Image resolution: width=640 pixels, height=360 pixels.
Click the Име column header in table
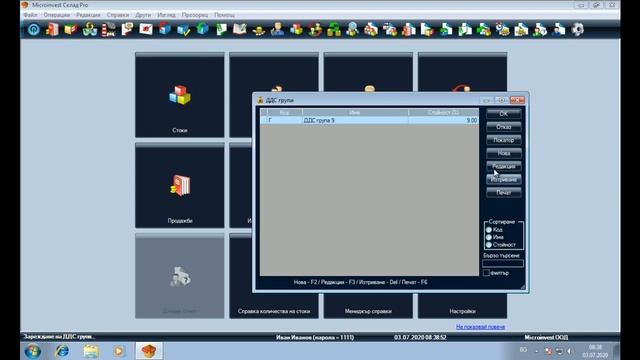click(x=355, y=112)
